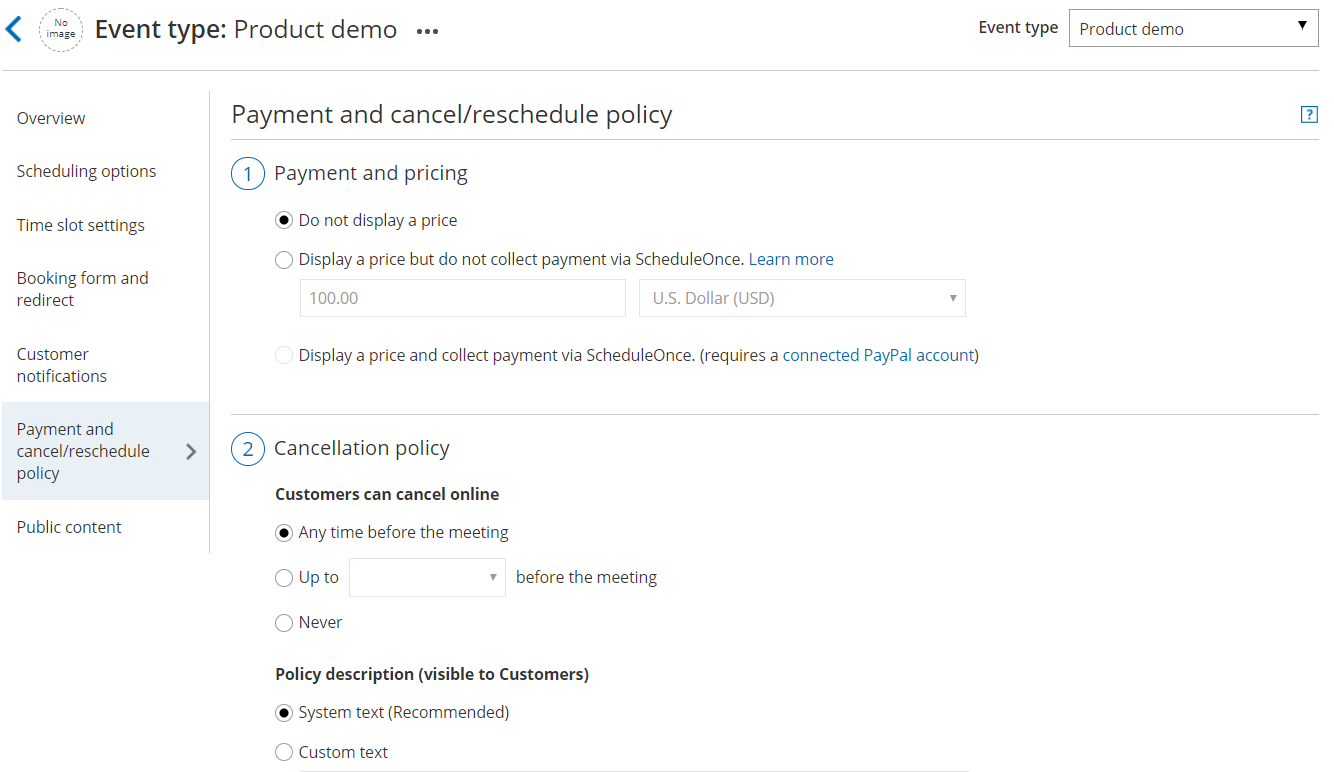Click the back arrow icon

(x=14, y=29)
